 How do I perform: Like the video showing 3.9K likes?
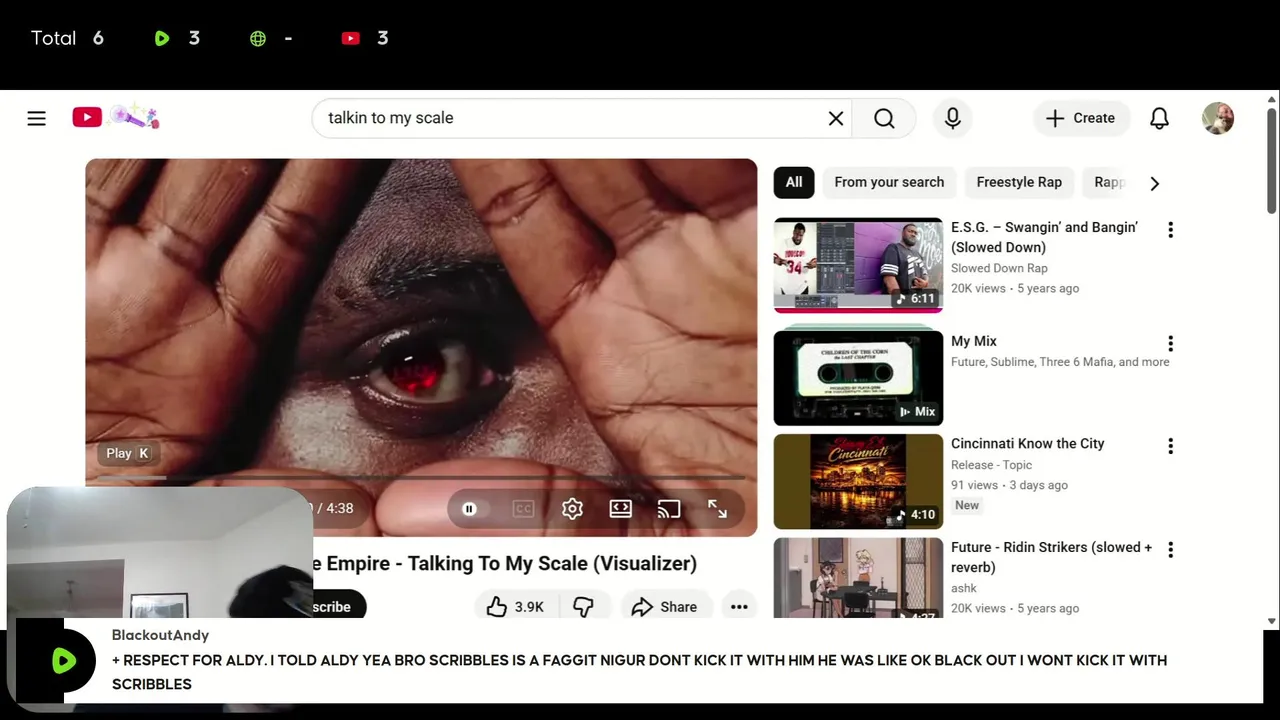[515, 607]
